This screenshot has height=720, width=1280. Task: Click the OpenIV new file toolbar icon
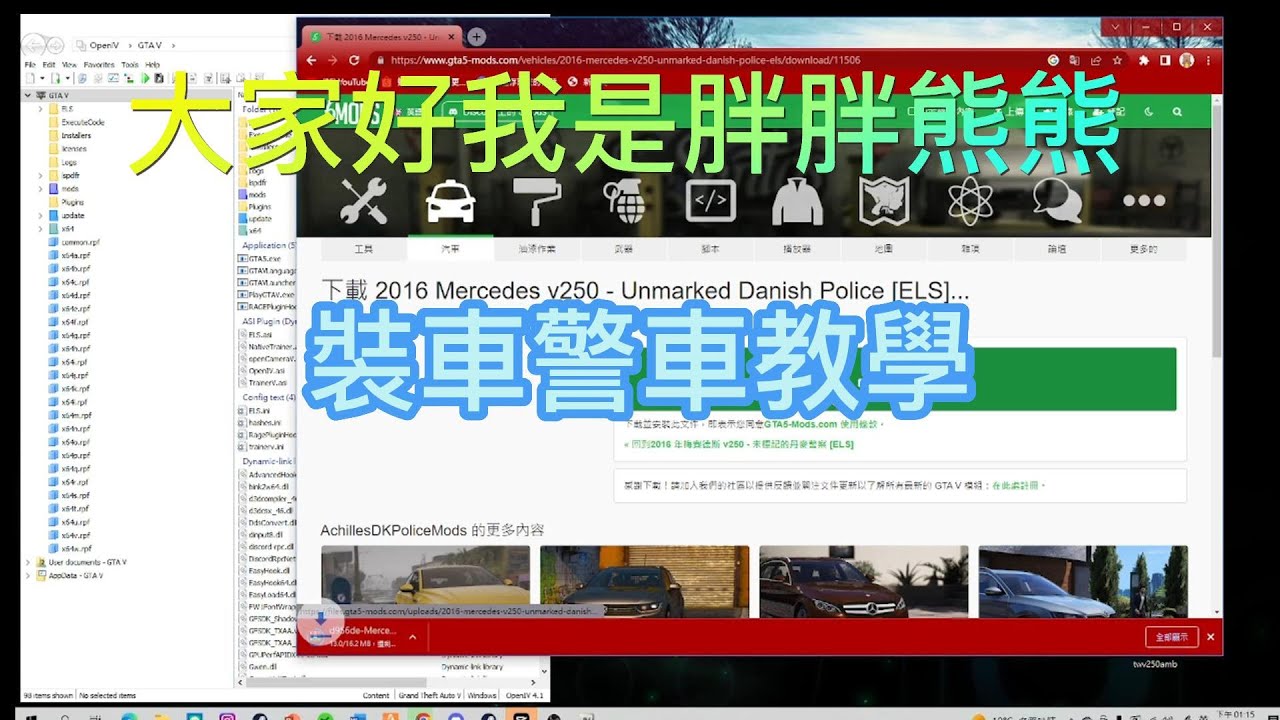31,78
